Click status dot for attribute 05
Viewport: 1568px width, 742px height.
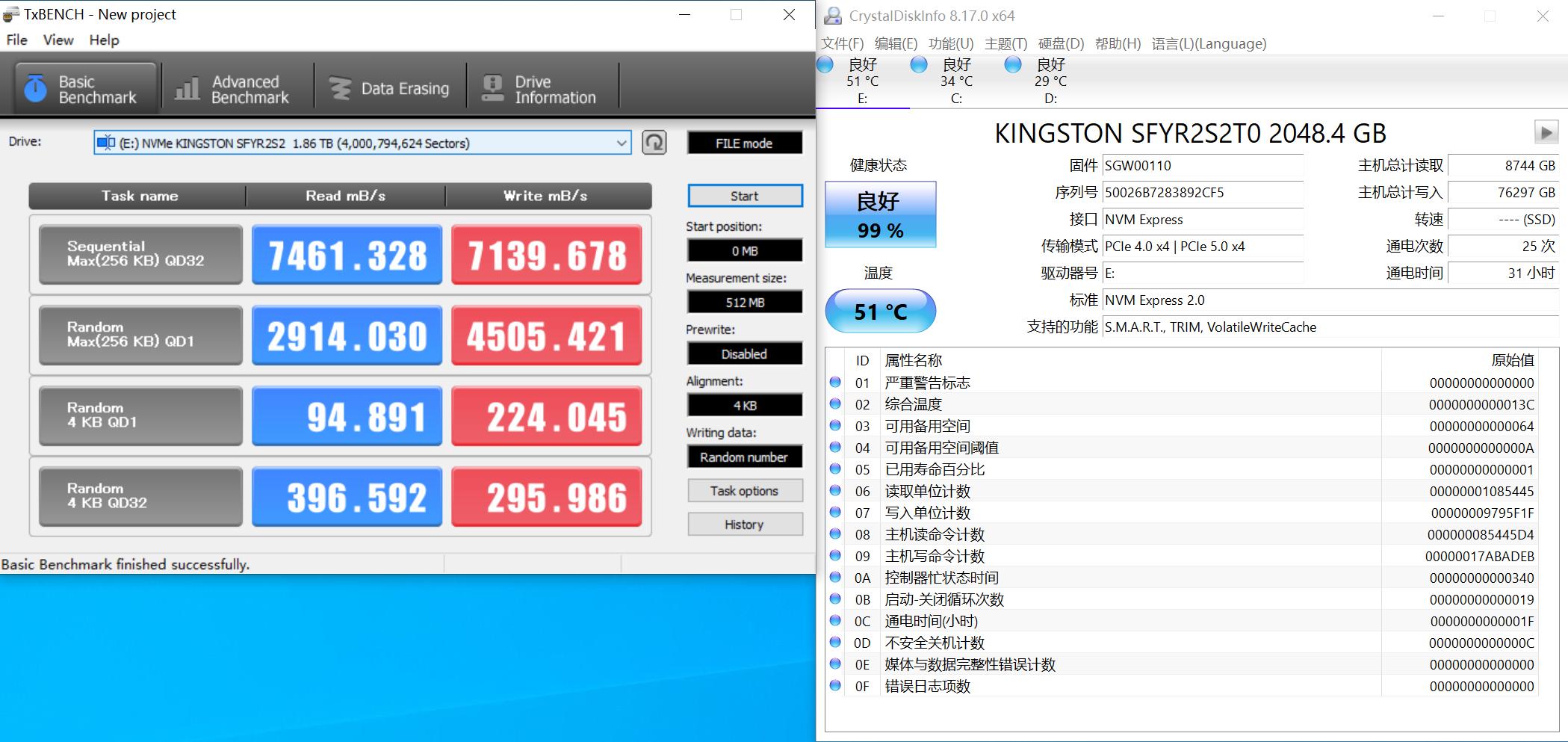835,469
